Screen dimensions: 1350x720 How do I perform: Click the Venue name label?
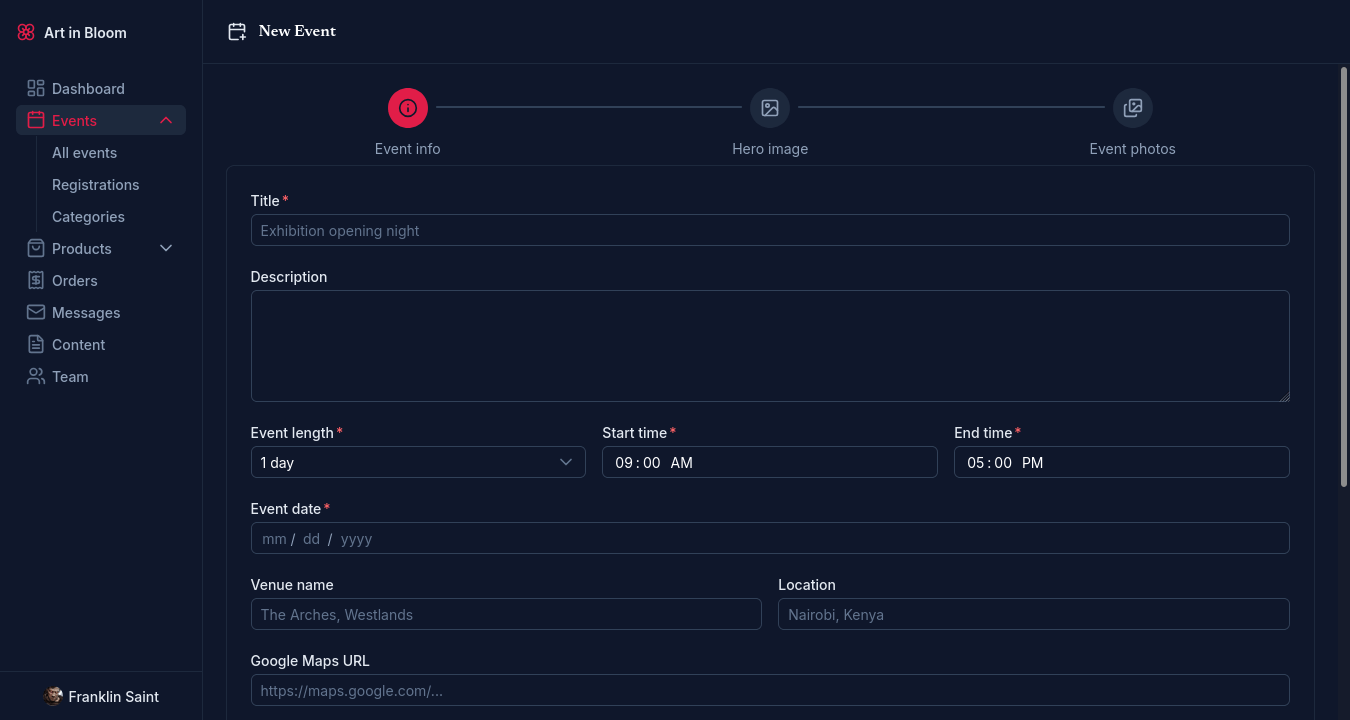[292, 584]
